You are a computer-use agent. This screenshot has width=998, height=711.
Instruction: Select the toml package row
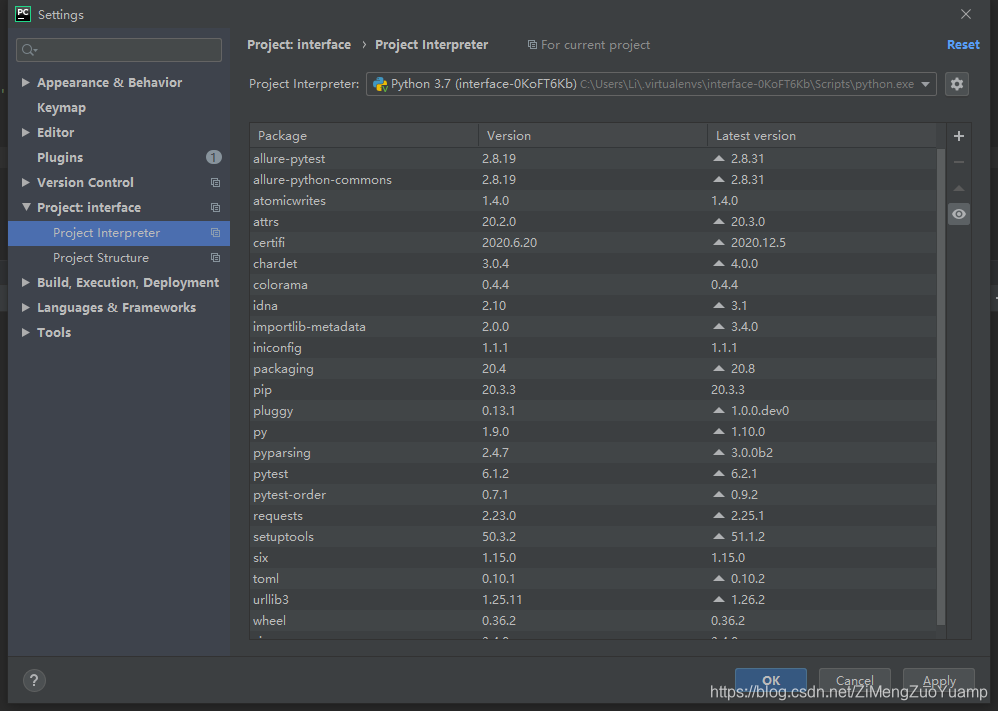(593, 579)
